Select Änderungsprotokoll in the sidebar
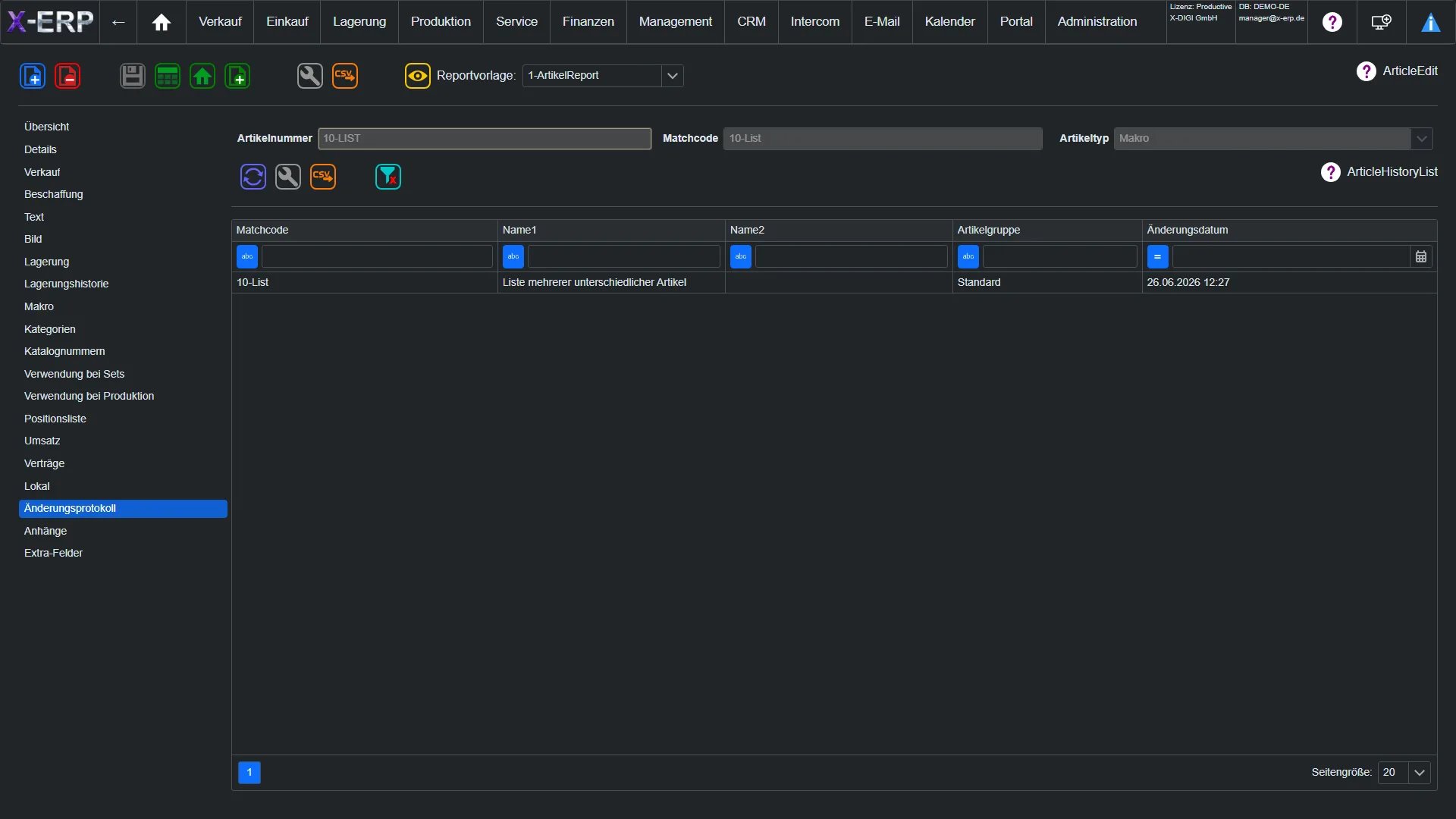This screenshot has width=1456, height=819. click(x=123, y=509)
